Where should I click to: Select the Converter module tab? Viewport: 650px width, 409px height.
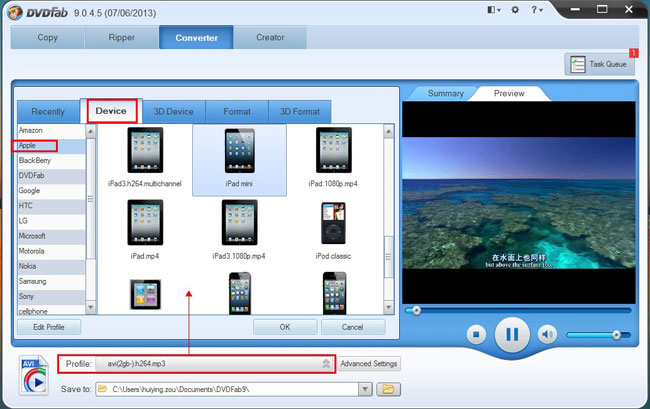pos(196,37)
